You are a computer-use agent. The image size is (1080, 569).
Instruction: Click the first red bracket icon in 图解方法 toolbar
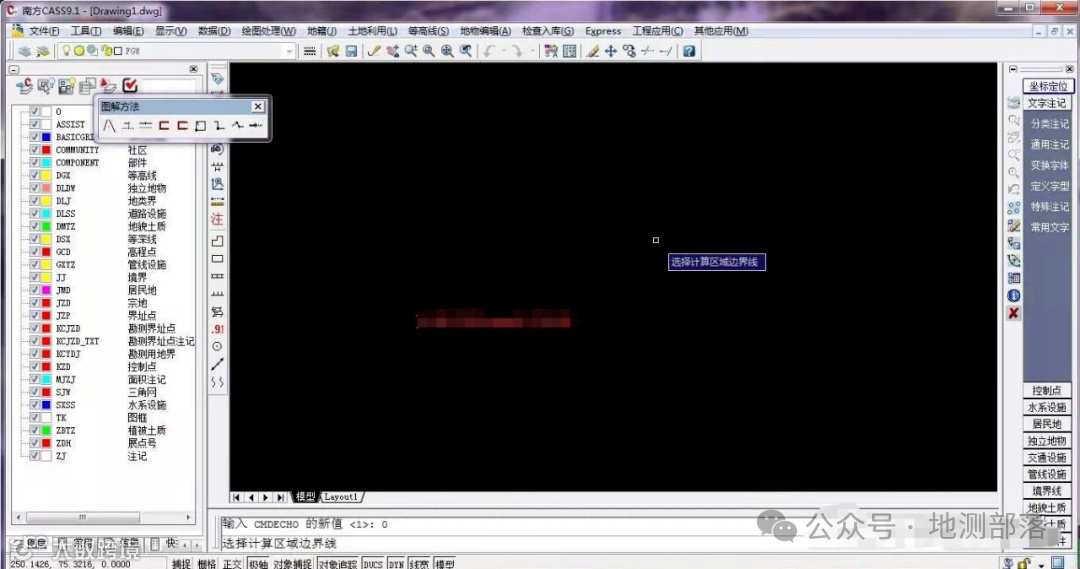click(164, 125)
